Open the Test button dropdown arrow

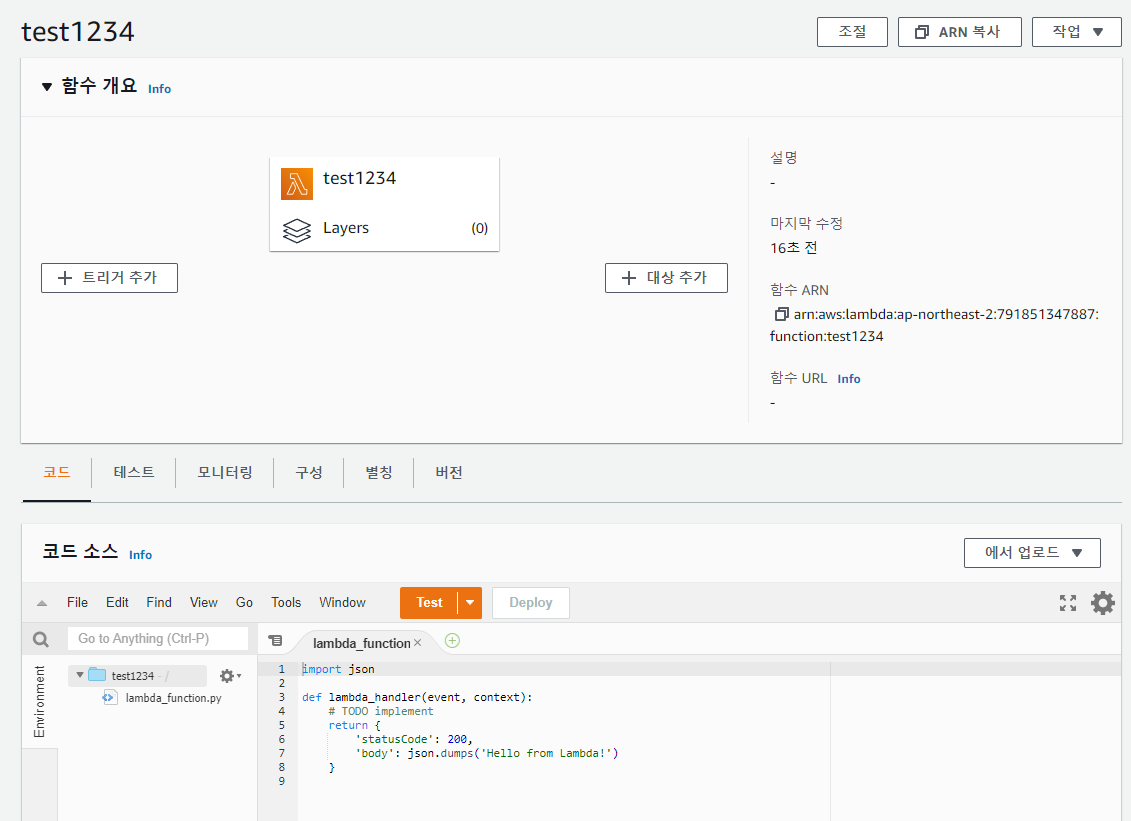[x=470, y=602]
